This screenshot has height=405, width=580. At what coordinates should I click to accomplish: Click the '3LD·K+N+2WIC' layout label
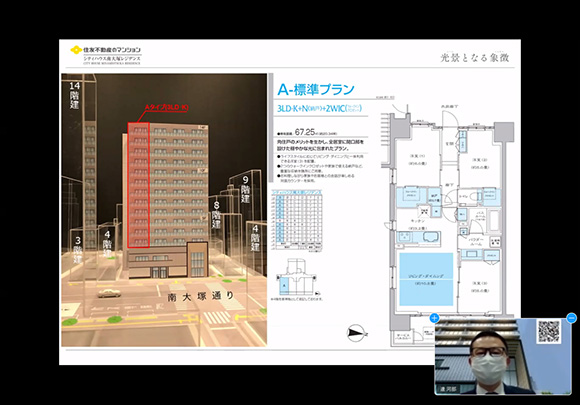pyautogui.click(x=320, y=108)
